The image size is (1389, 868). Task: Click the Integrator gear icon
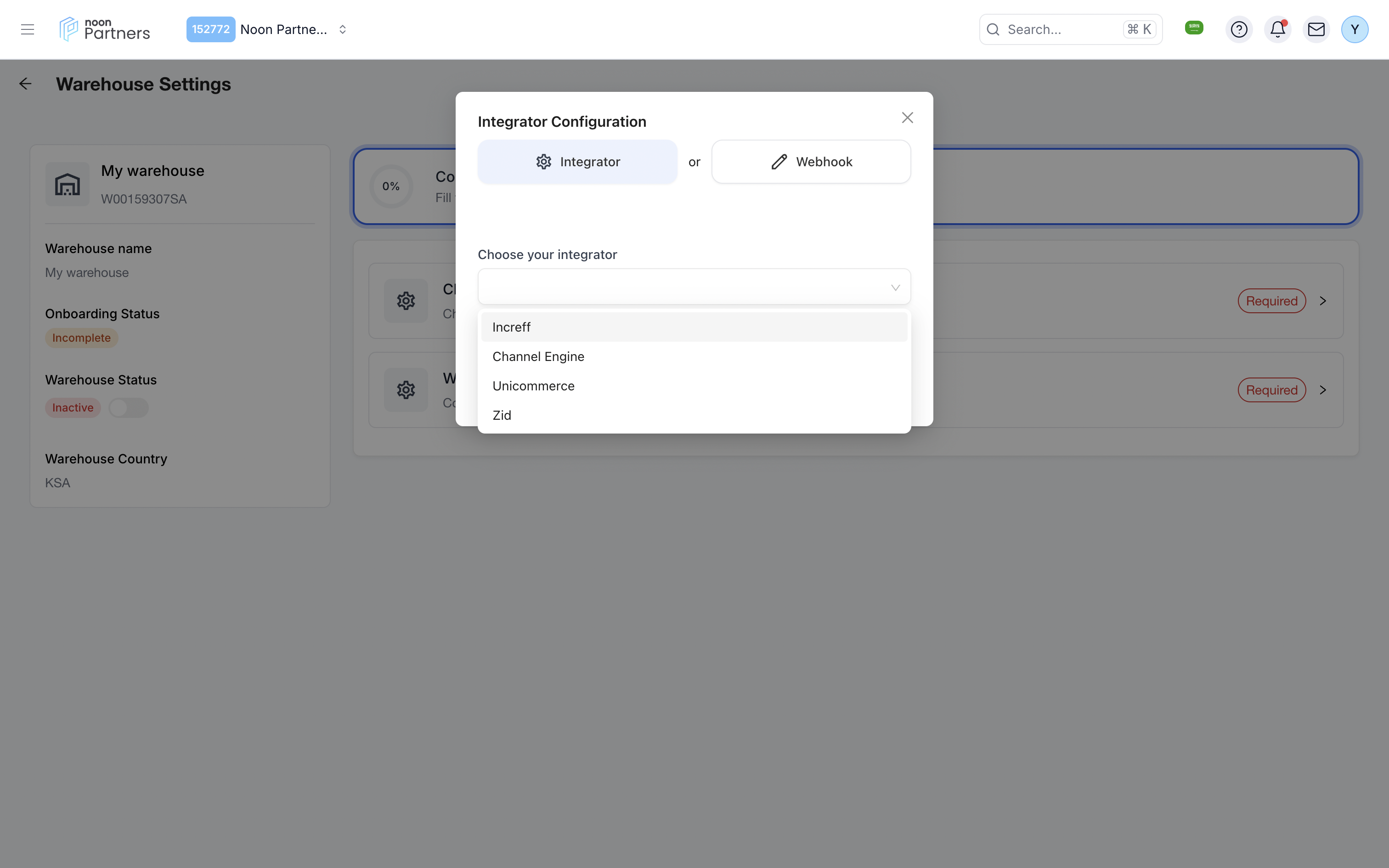tap(543, 162)
